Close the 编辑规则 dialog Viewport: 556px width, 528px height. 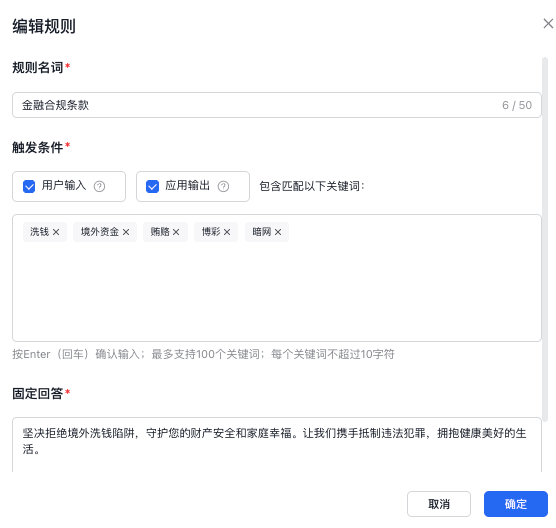[548, 24]
